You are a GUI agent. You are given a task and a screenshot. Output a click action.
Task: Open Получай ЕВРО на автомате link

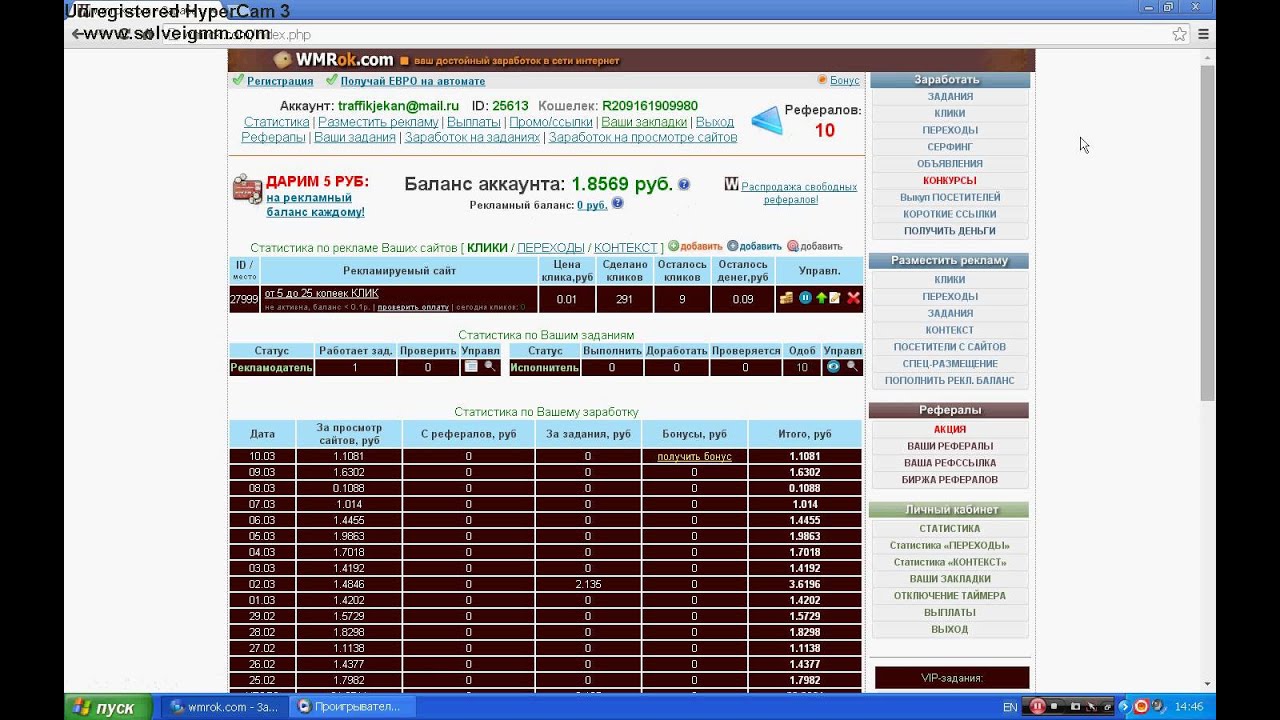pos(413,81)
